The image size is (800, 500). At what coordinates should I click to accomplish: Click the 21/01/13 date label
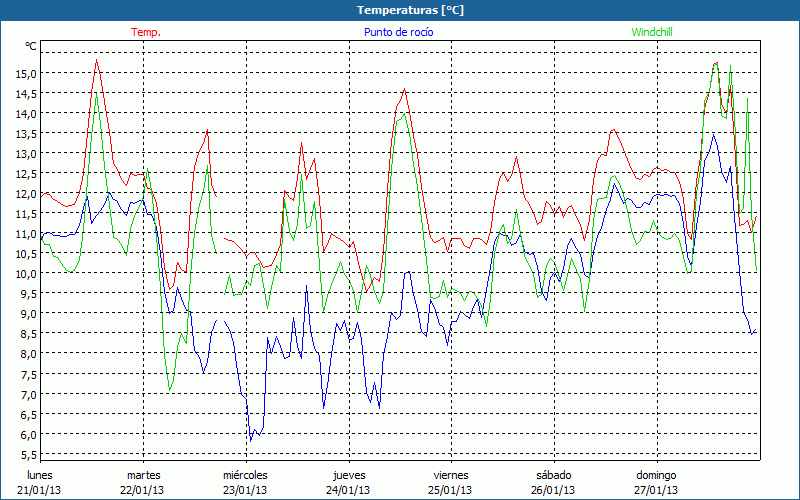click(x=39, y=490)
